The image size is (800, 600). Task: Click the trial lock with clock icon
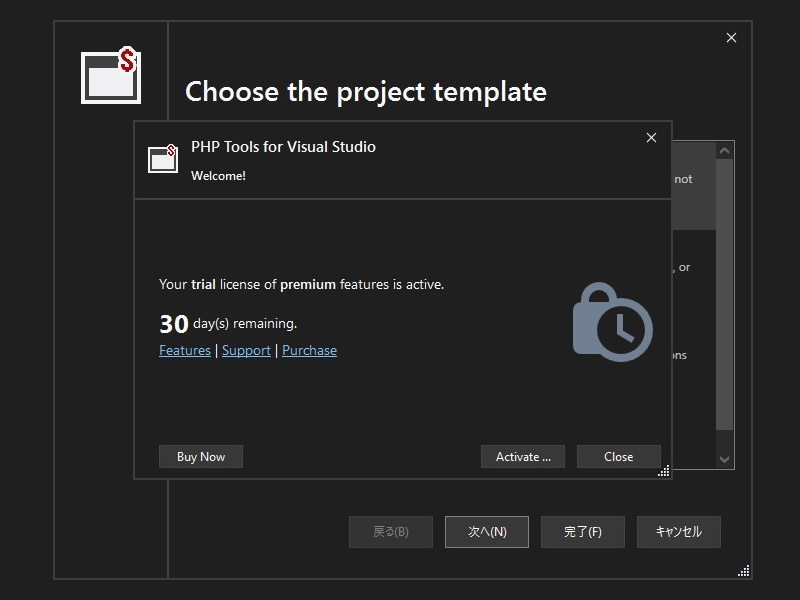click(x=612, y=322)
